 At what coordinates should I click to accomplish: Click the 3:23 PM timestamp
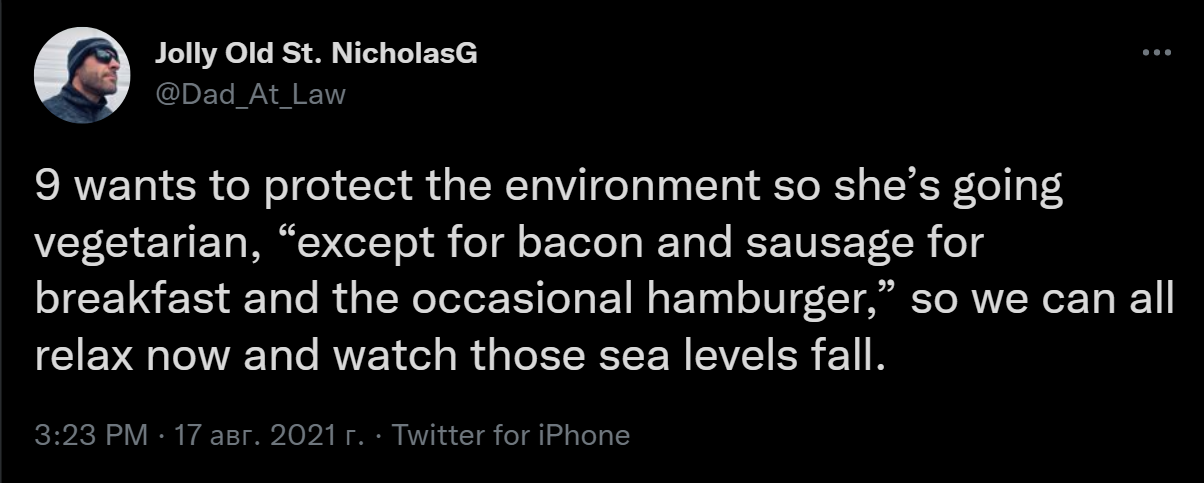tap(90, 436)
